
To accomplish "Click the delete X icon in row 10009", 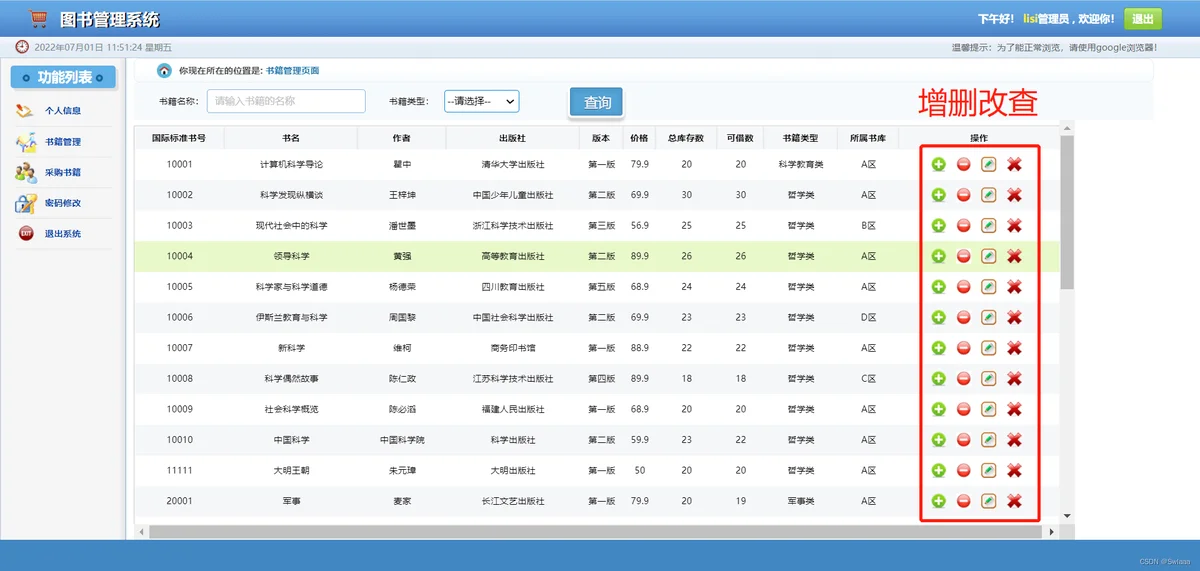I will [1014, 409].
